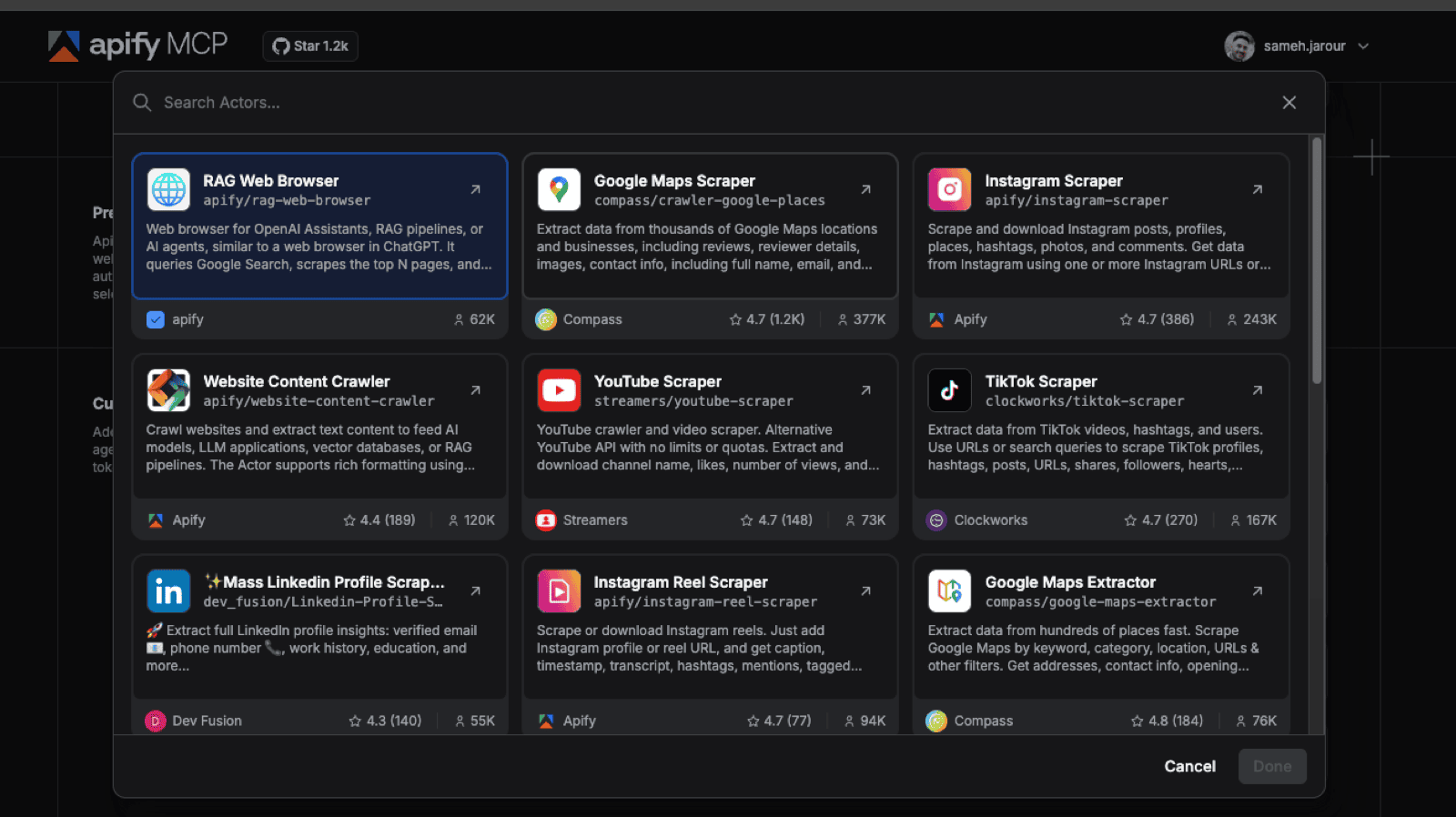
Task: Click the apify MCP logo
Action: (137, 45)
